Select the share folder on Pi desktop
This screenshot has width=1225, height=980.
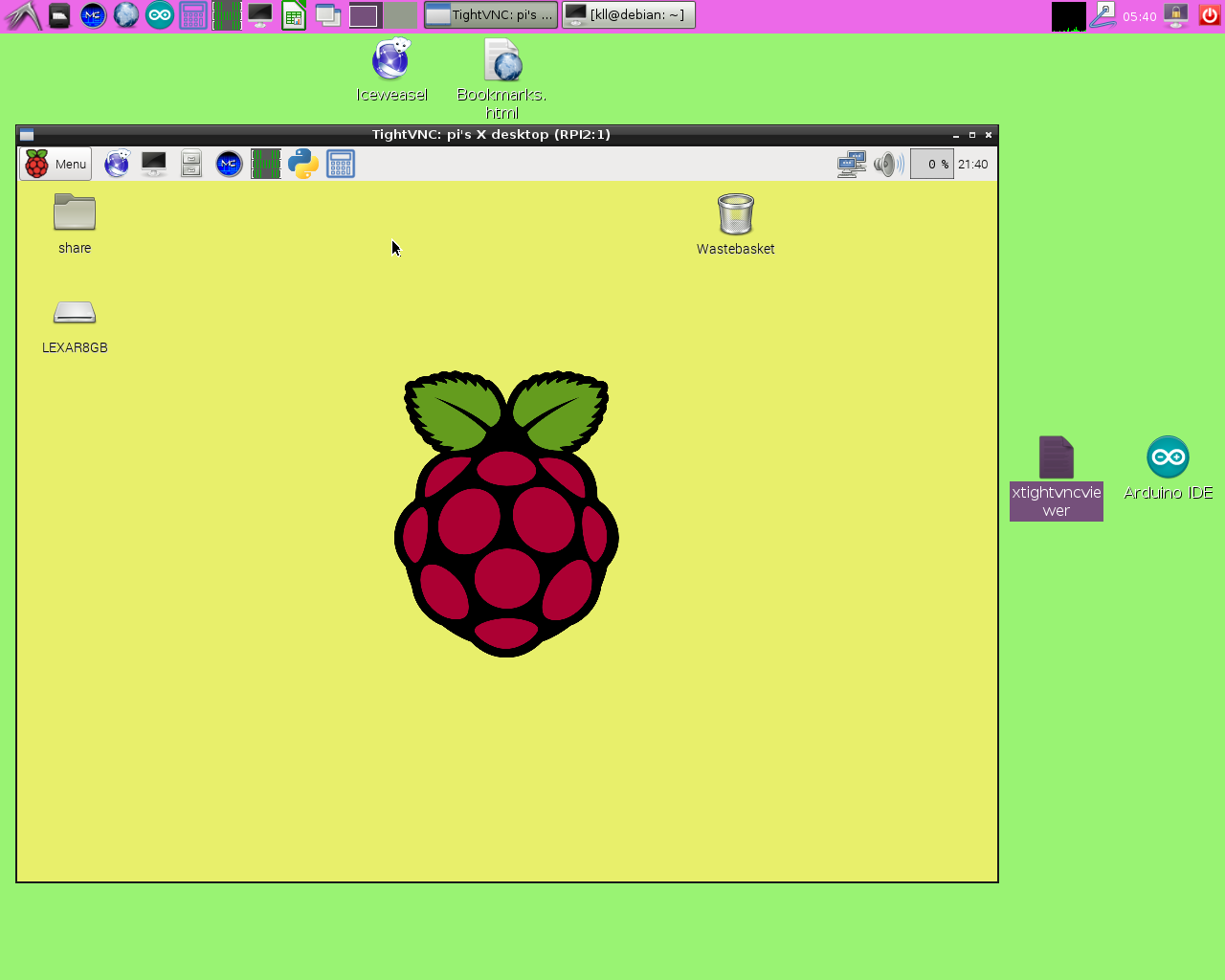75,212
